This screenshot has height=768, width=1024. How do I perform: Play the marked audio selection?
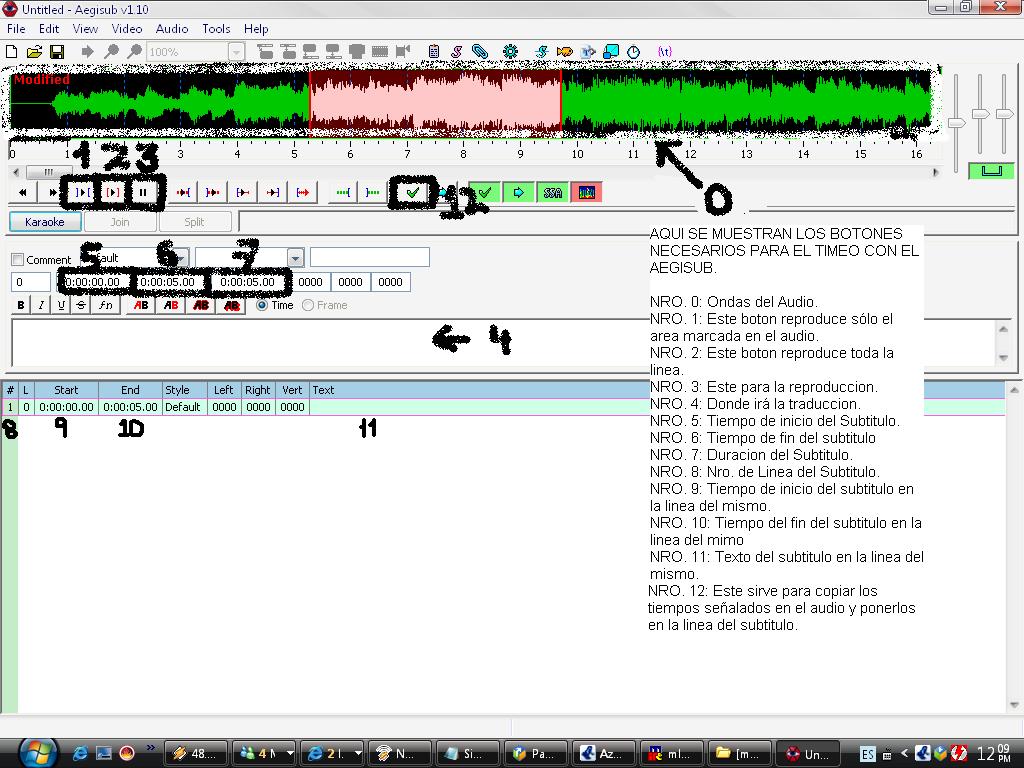click(x=83, y=193)
